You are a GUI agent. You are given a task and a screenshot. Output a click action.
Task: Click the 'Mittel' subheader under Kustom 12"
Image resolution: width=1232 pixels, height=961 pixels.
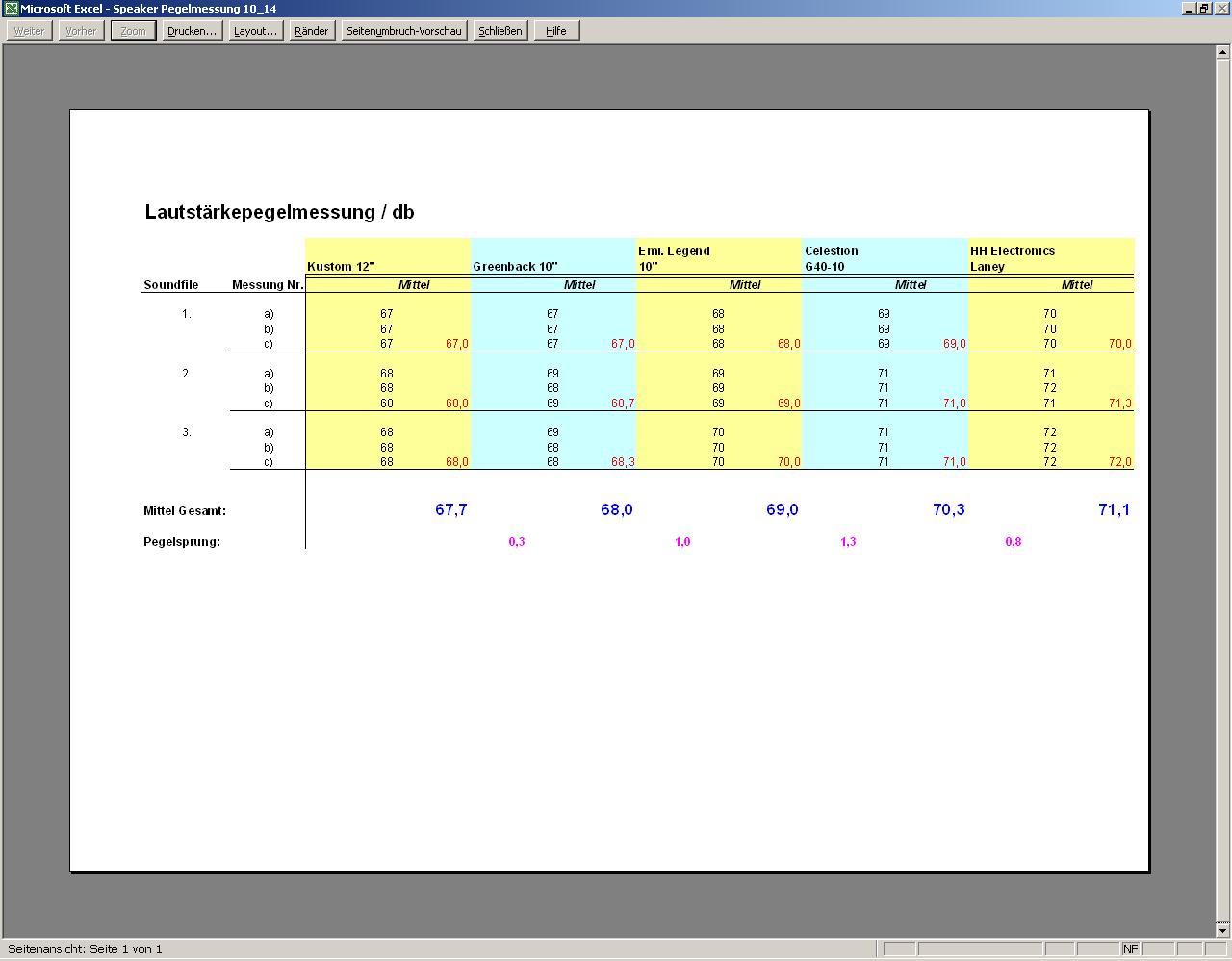pos(414,285)
